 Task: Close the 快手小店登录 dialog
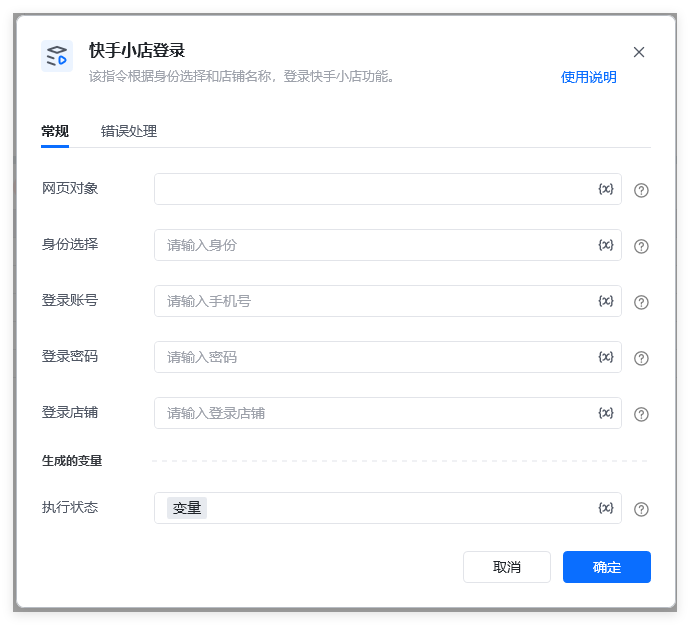[639, 52]
